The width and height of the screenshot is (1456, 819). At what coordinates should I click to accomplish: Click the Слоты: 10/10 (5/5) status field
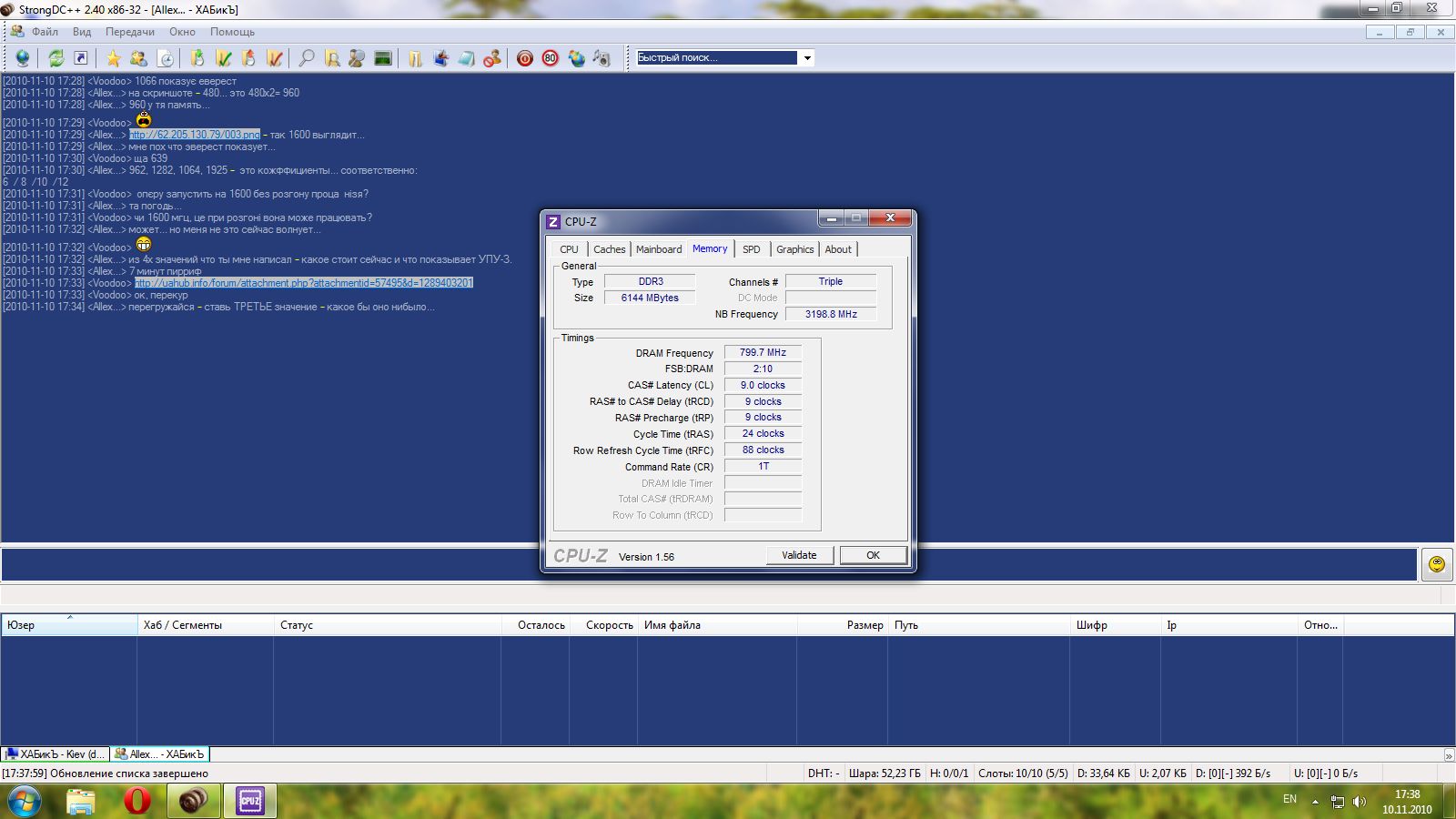click(x=1023, y=773)
